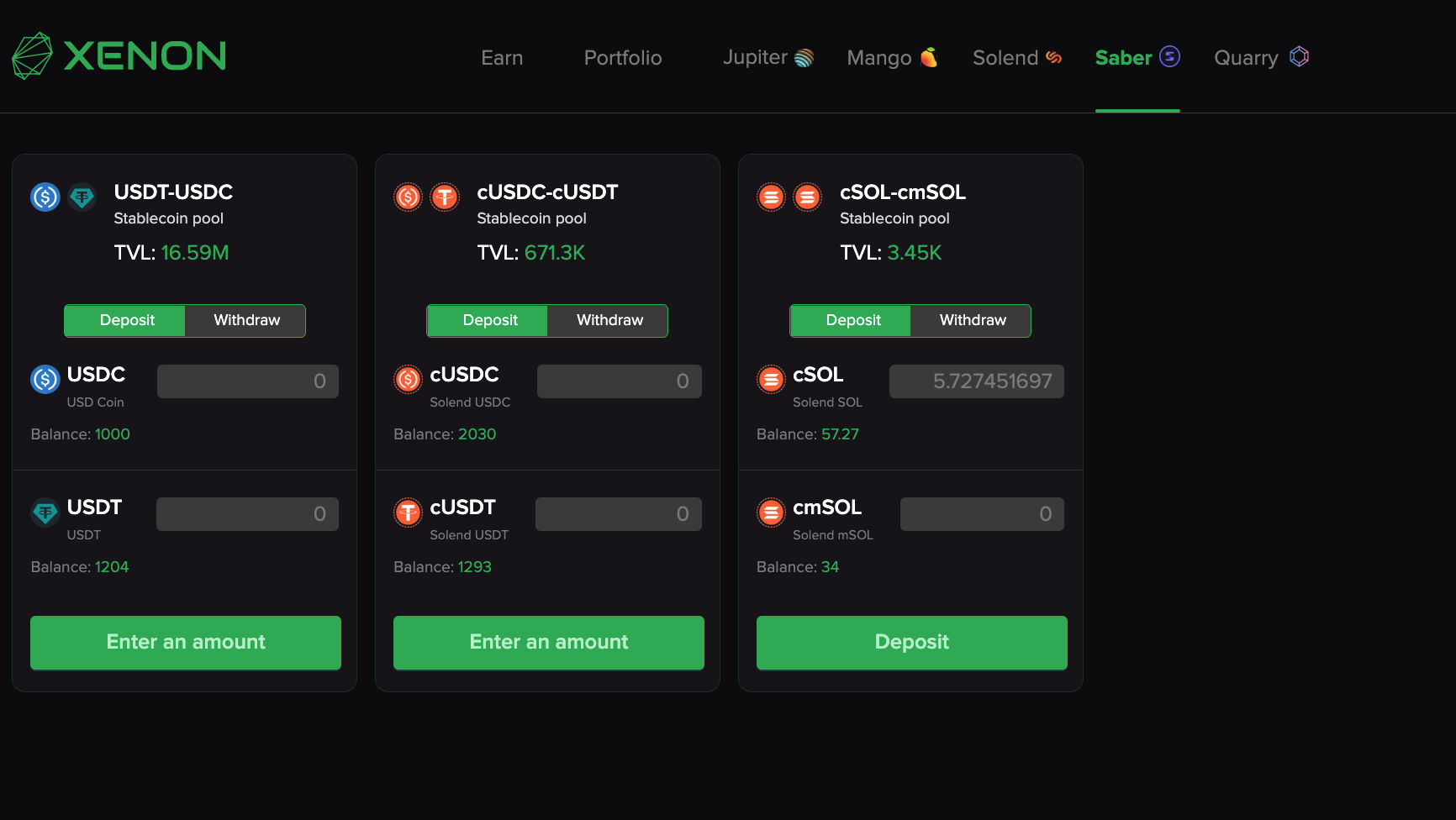Click the USDC icon in USDT-USDC header
1456x820 pixels.
click(x=45, y=197)
